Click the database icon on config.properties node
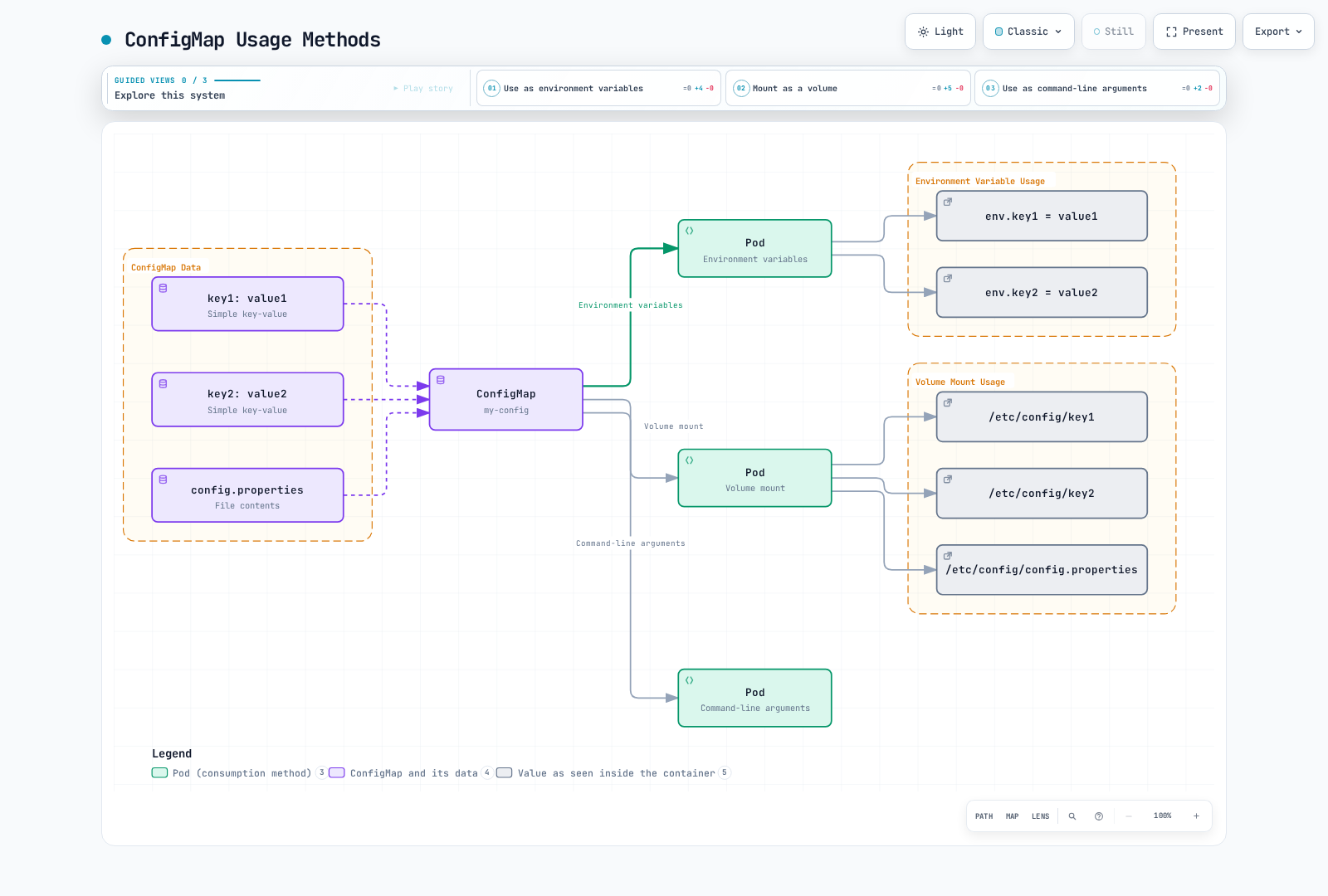1328x896 pixels. (164, 480)
